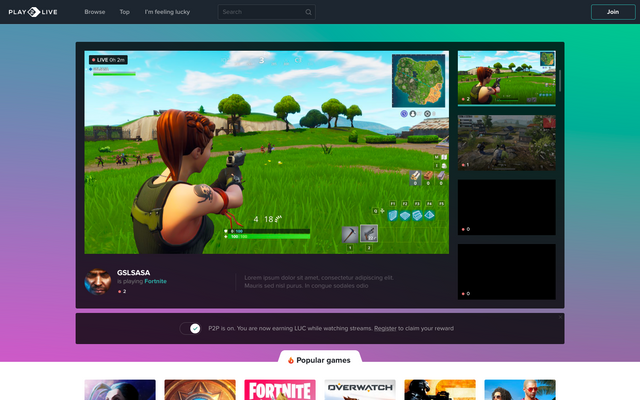Open the Browse menu item
Screen dimensions: 640x400
[95, 12]
